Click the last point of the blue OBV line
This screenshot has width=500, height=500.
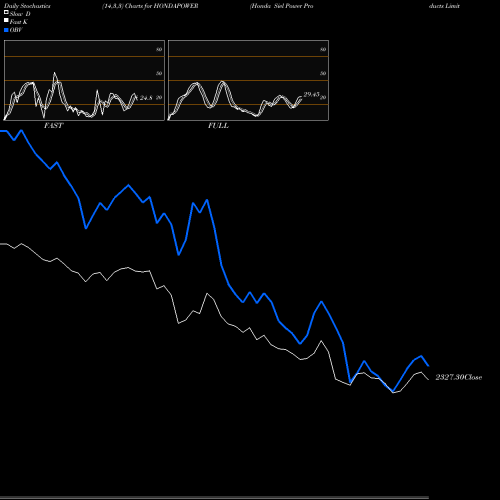pos(428,366)
